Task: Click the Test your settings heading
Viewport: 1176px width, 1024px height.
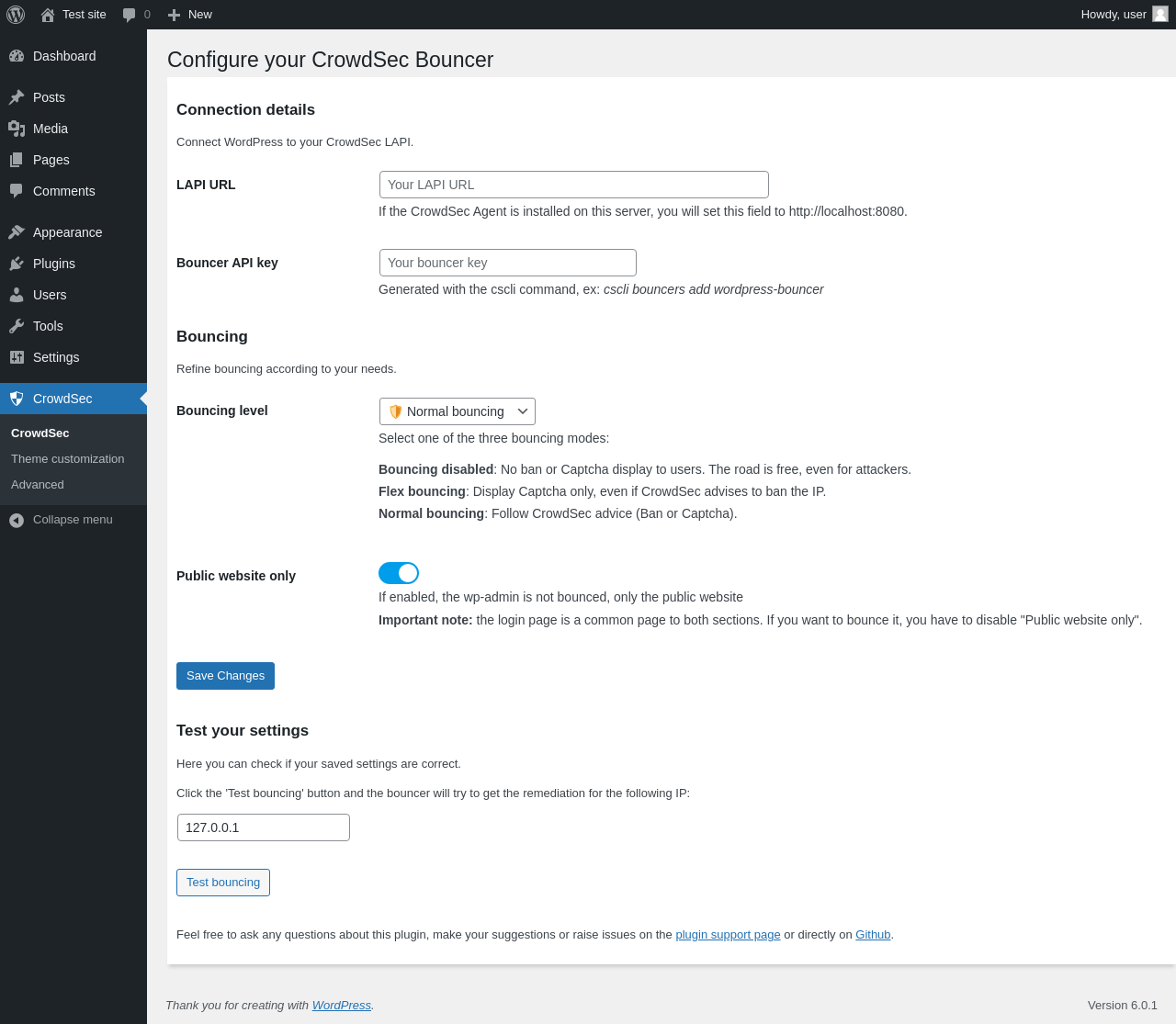Action: [x=243, y=731]
